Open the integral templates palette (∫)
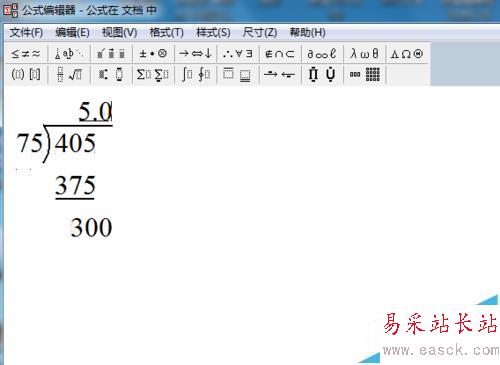Viewport: 500px width, 365px height. (196, 74)
